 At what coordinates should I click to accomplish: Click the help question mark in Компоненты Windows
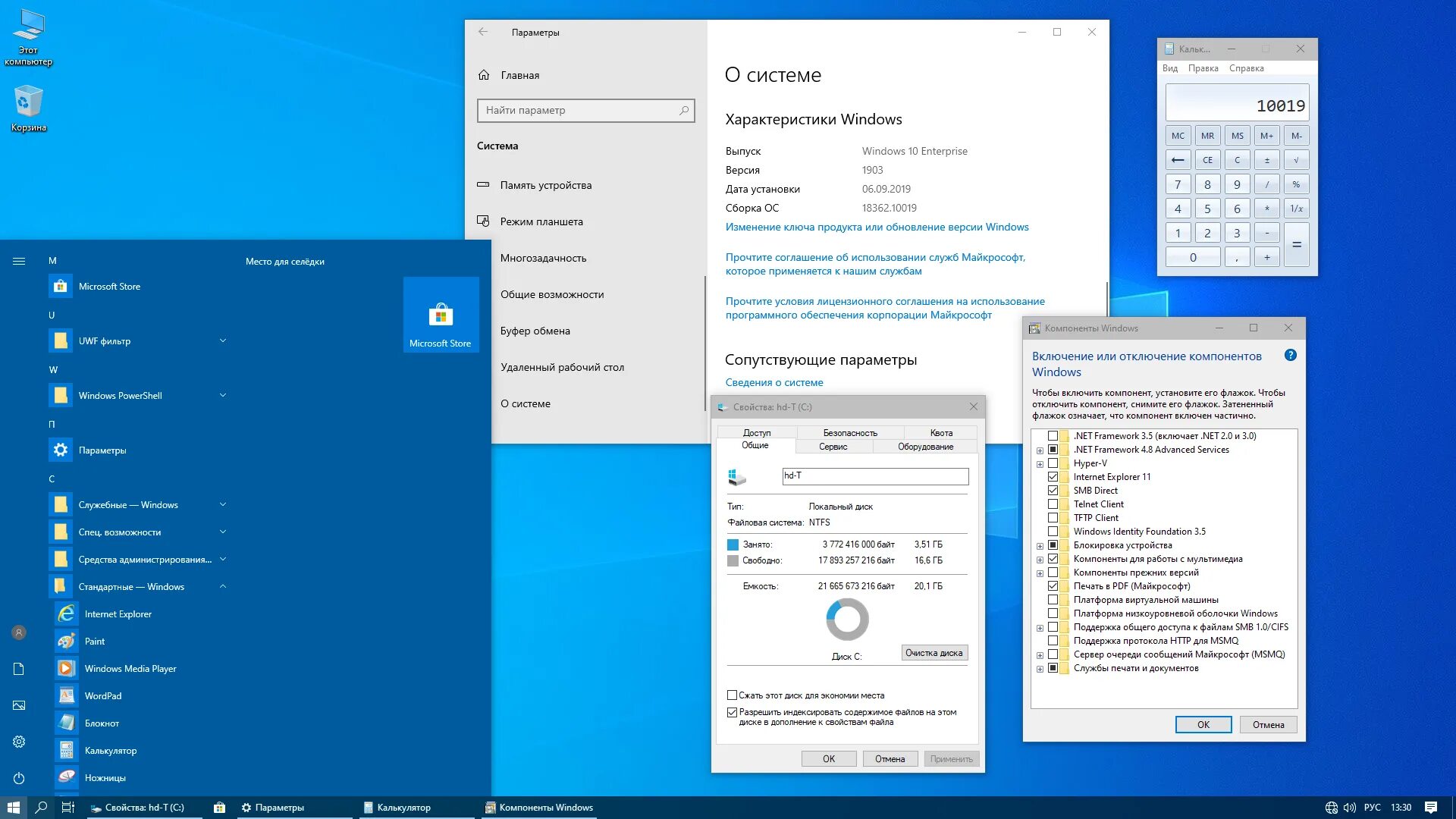[x=1291, y=355]
